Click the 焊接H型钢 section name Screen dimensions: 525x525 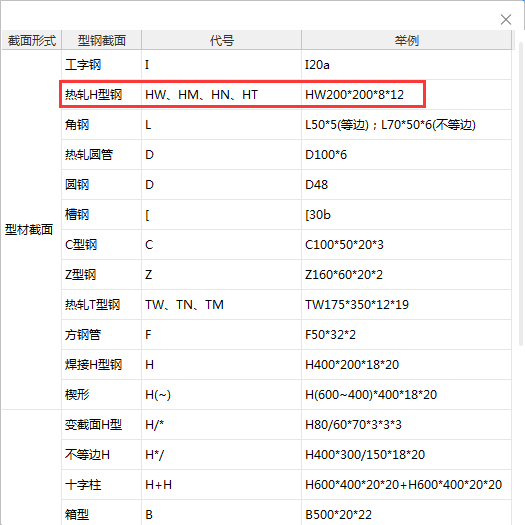point(93,365)
